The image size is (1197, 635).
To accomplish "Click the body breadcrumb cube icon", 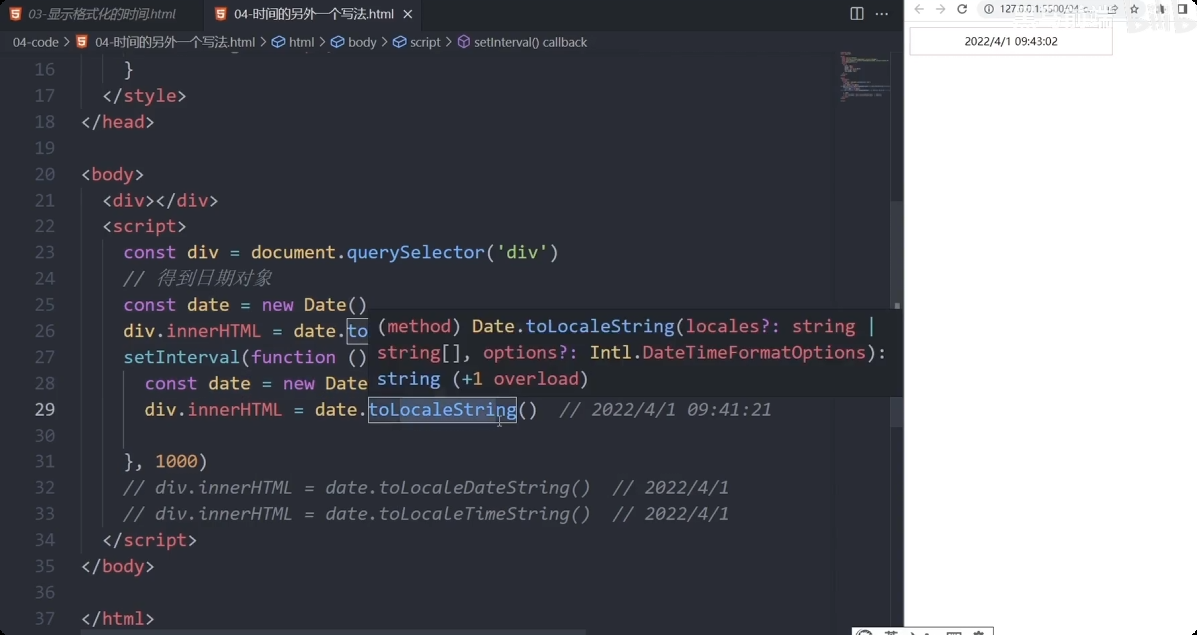I will tap(337, 42).
